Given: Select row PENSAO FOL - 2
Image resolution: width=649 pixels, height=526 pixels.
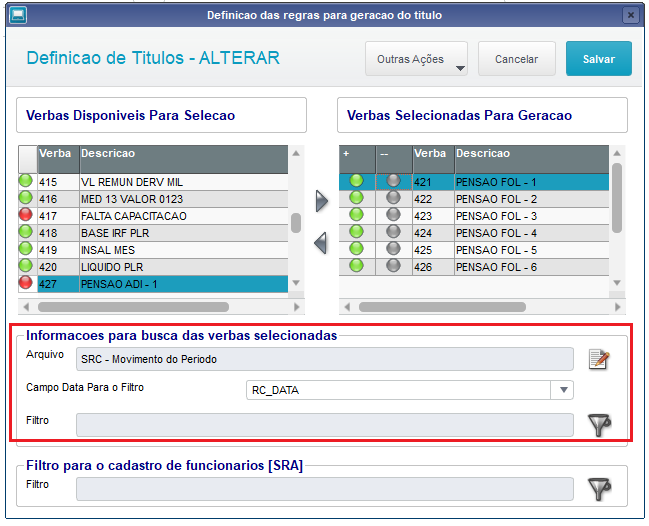Looking at the screenshot, I should [x=474, y=199].
